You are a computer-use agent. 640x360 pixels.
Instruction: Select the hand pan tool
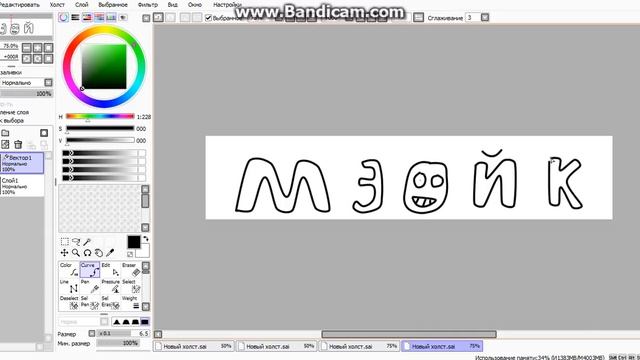[x=99, y=253]
